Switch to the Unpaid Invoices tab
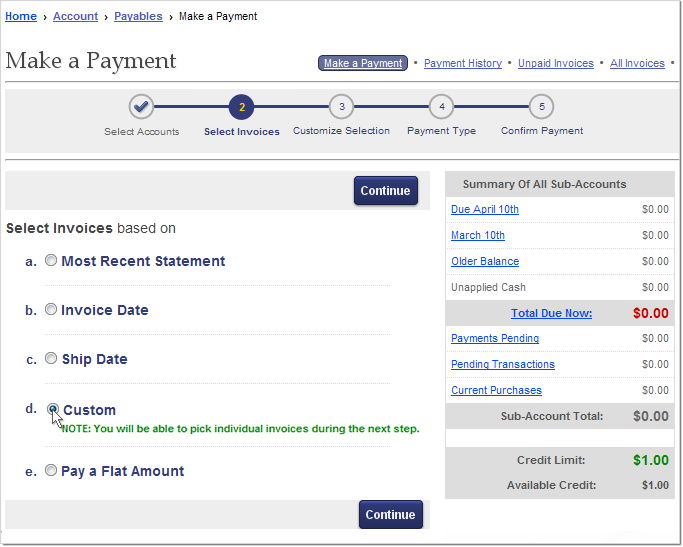Viewport: 683px width, 547px height. pyautogui.click(x=555, y=63)
